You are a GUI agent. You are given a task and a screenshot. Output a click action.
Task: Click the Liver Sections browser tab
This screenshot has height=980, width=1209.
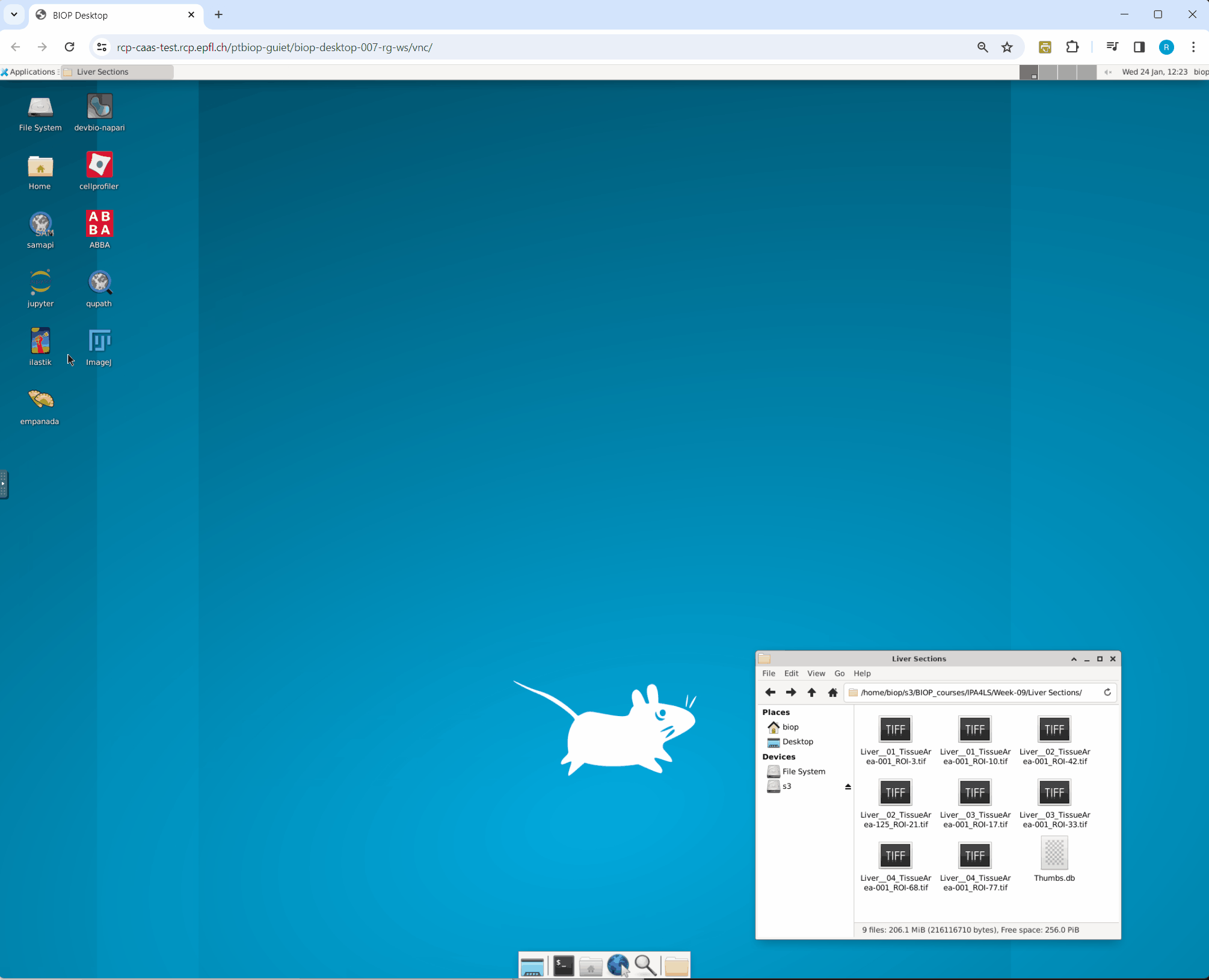point(117,71)
